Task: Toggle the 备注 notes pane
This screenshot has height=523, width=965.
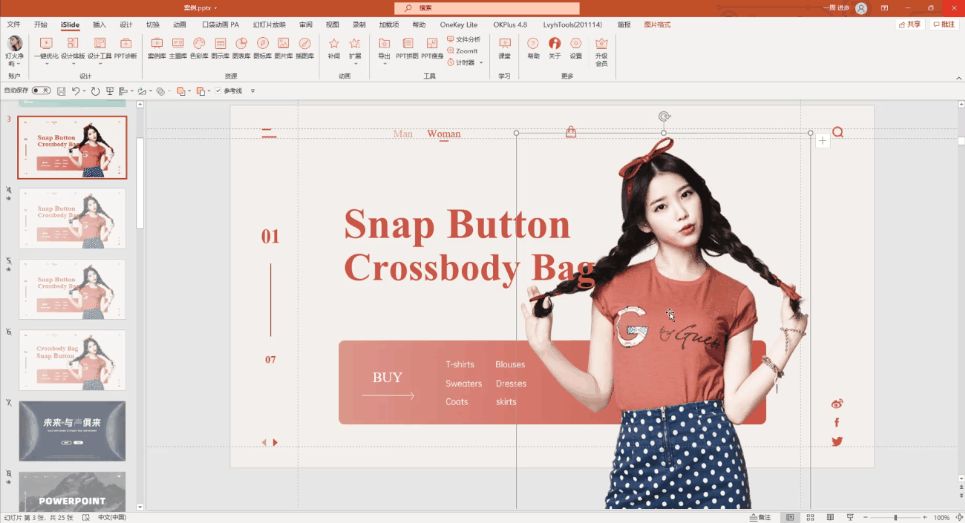Action: (760, 517)
